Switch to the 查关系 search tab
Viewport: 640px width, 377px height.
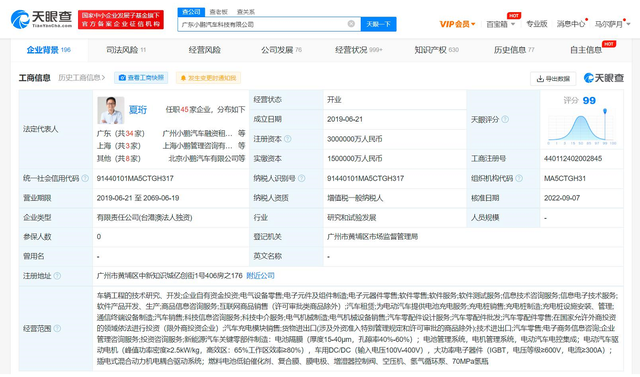[246, 12]
